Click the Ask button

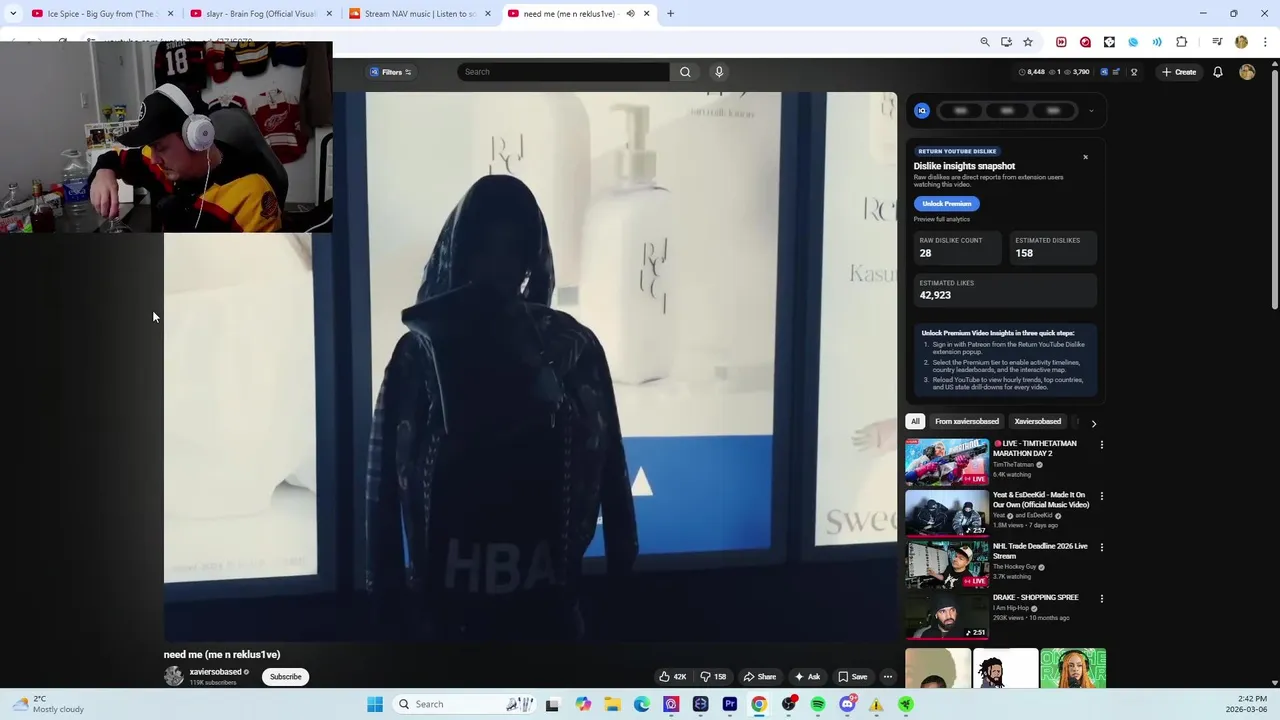point(807,677)
